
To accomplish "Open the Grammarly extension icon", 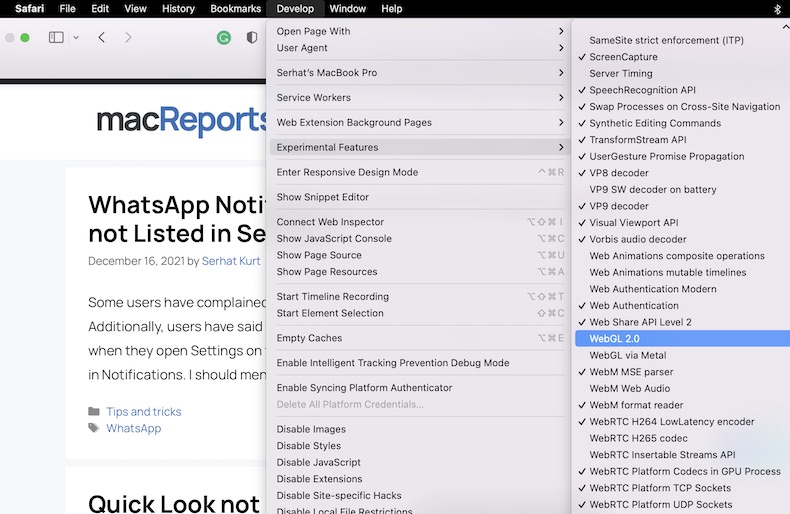I will [x=224, y=37].
